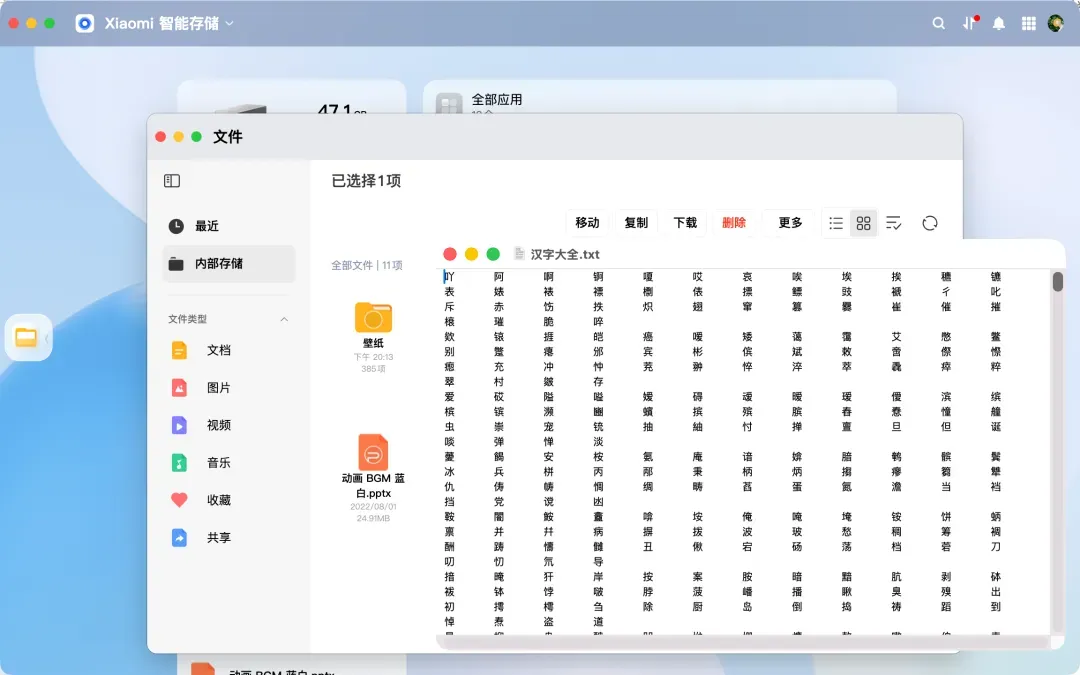Toggle the sidebar panel icon
This screenshot has height=675, width=1080.
[x=172, y=180]
